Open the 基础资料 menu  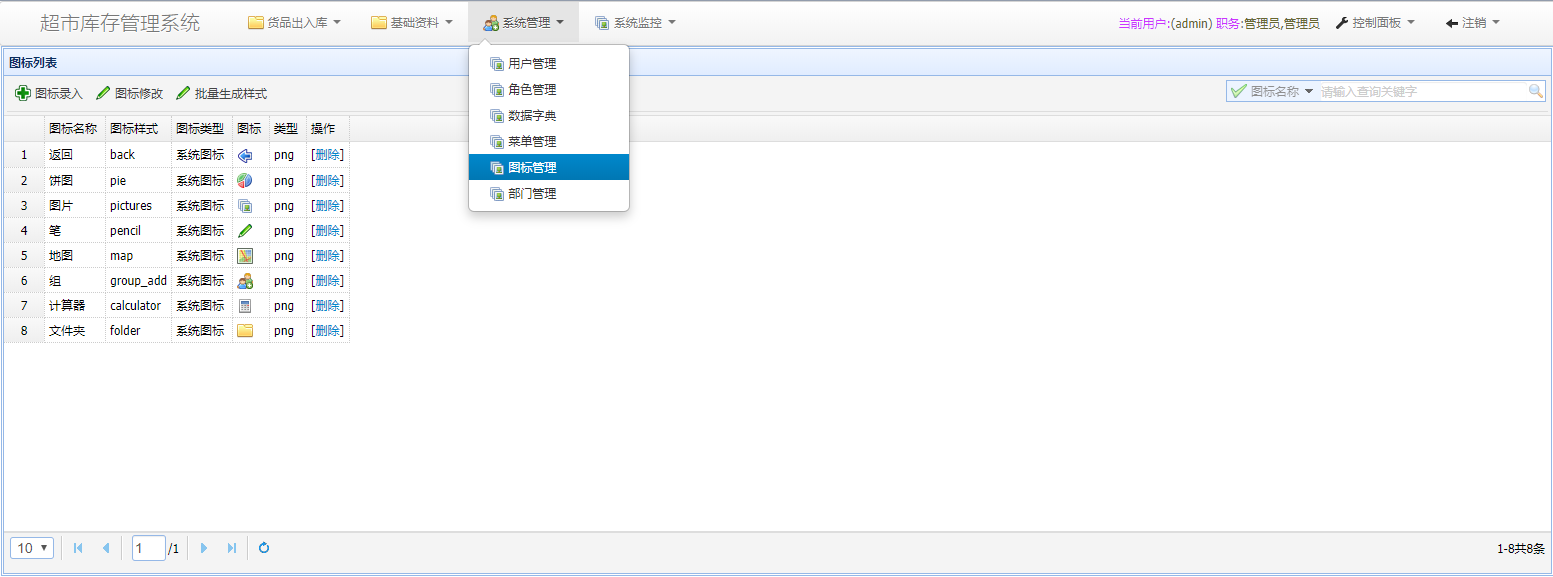click(412, 22)
